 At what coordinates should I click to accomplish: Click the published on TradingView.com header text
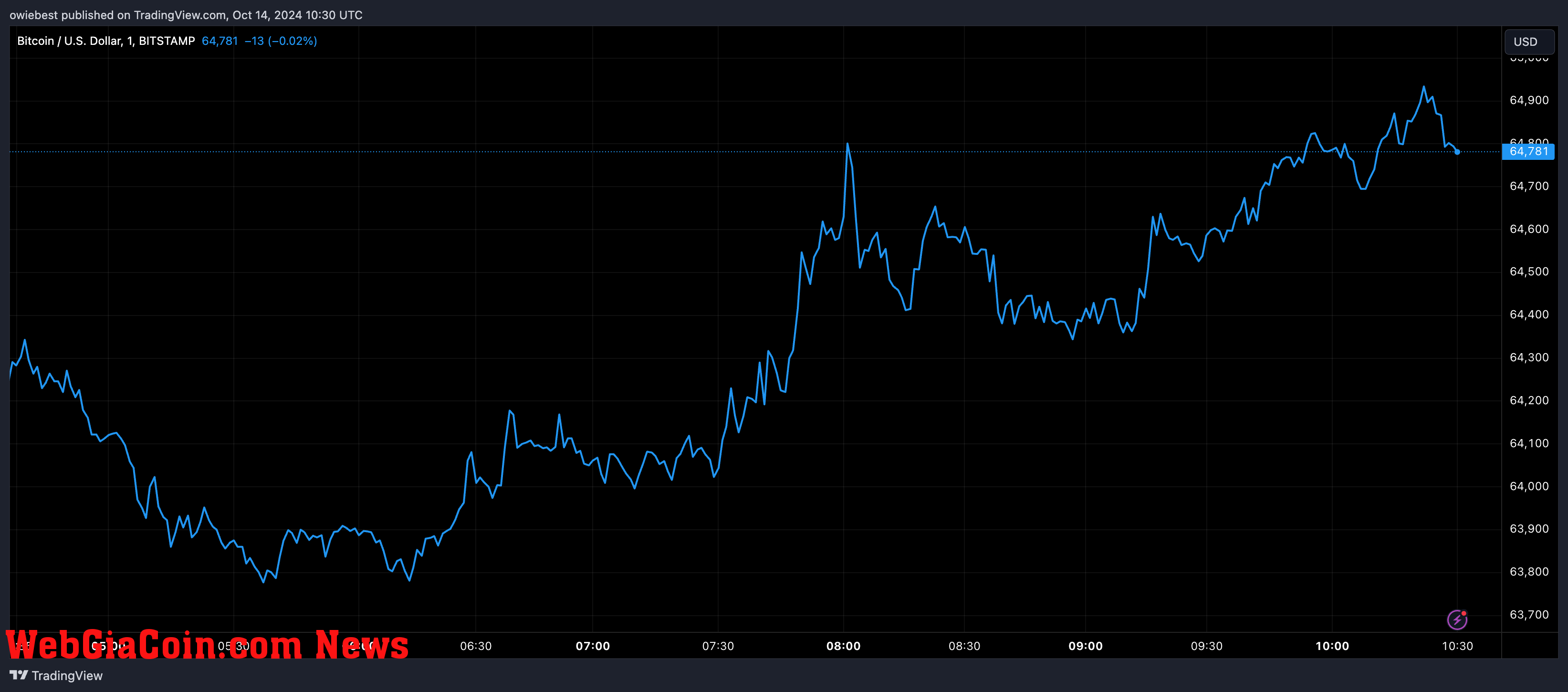(x=186, y=15)
